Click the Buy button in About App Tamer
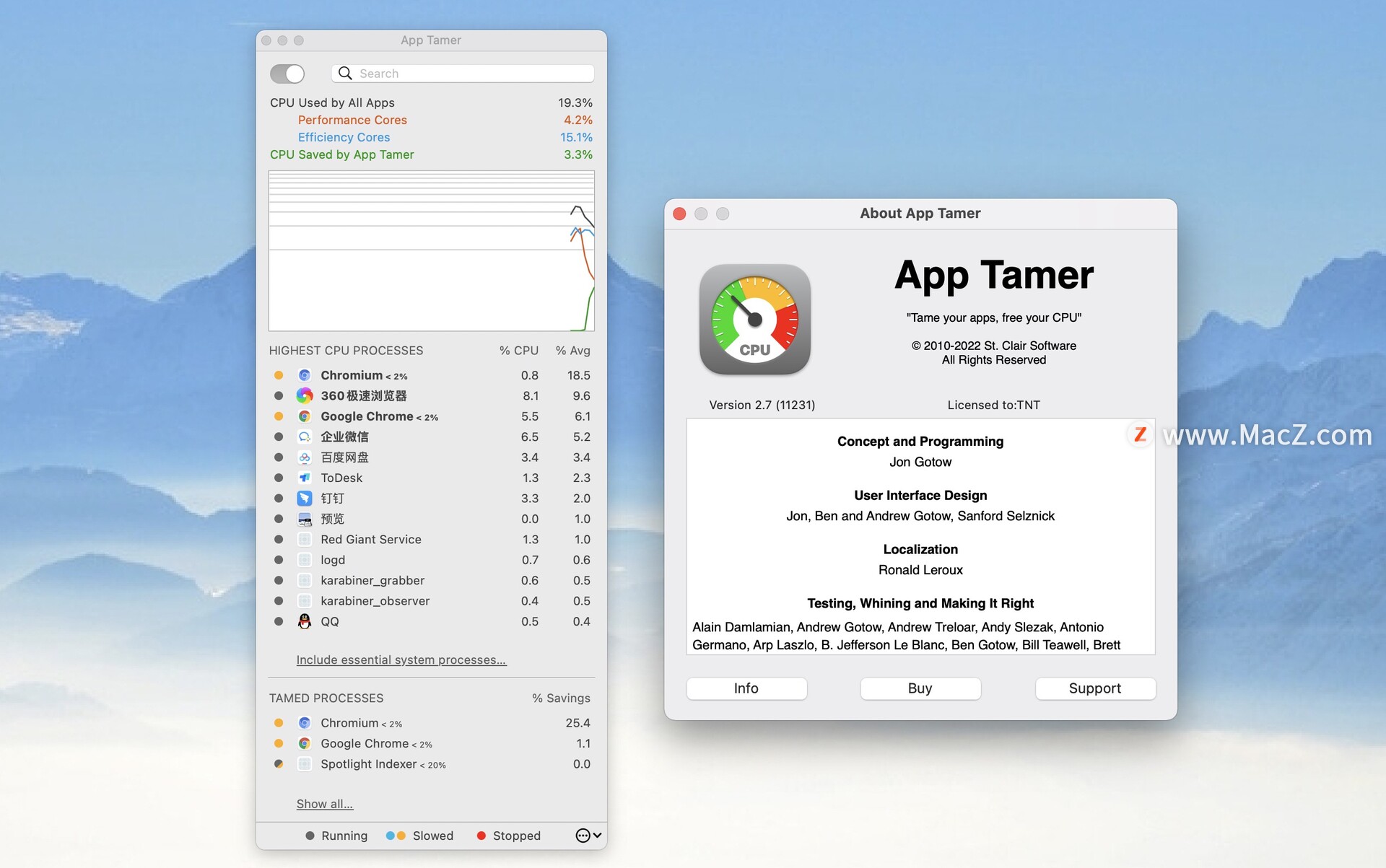 point(920,688)
